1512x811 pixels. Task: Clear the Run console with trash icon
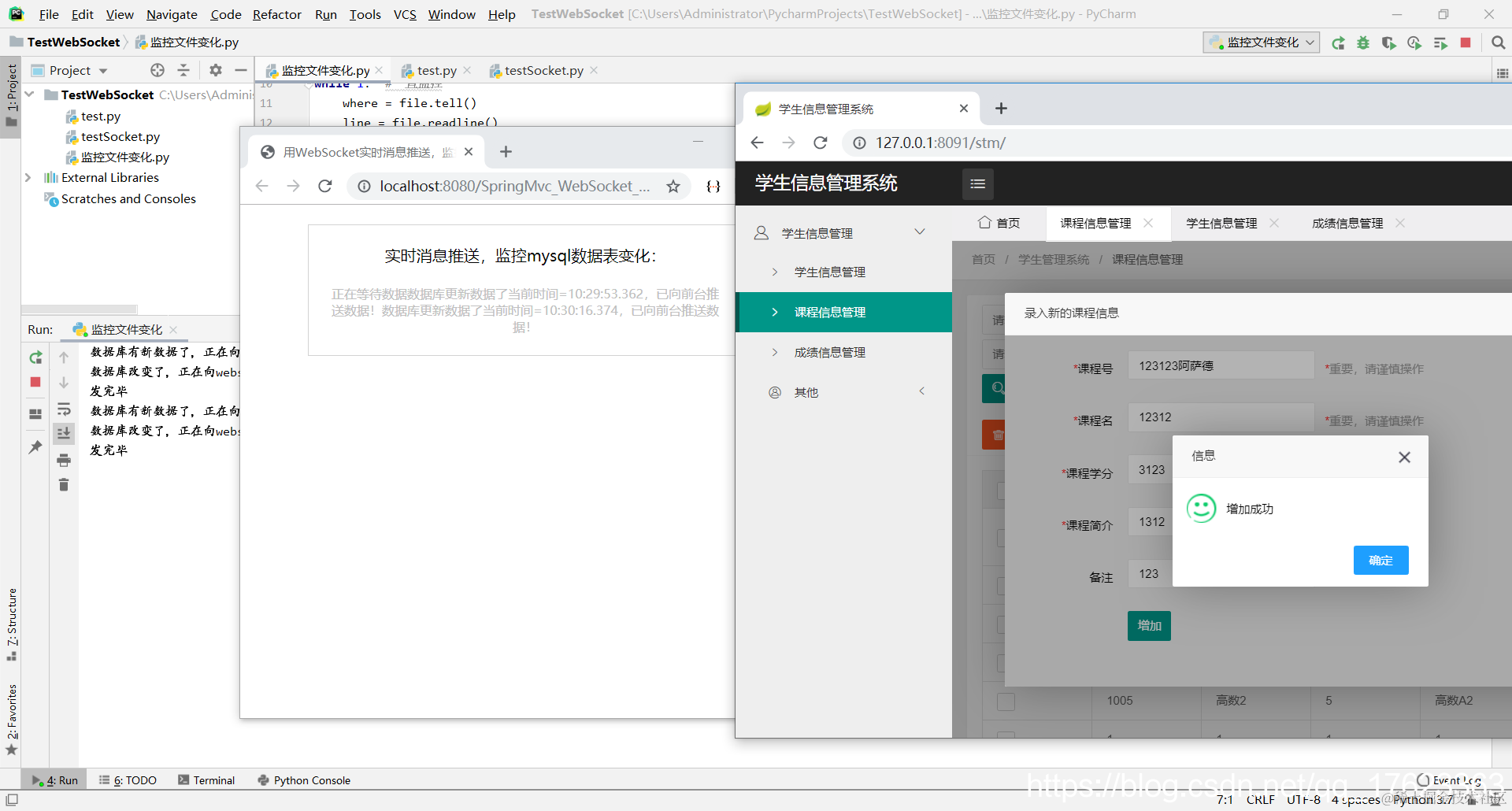[64, 485]
